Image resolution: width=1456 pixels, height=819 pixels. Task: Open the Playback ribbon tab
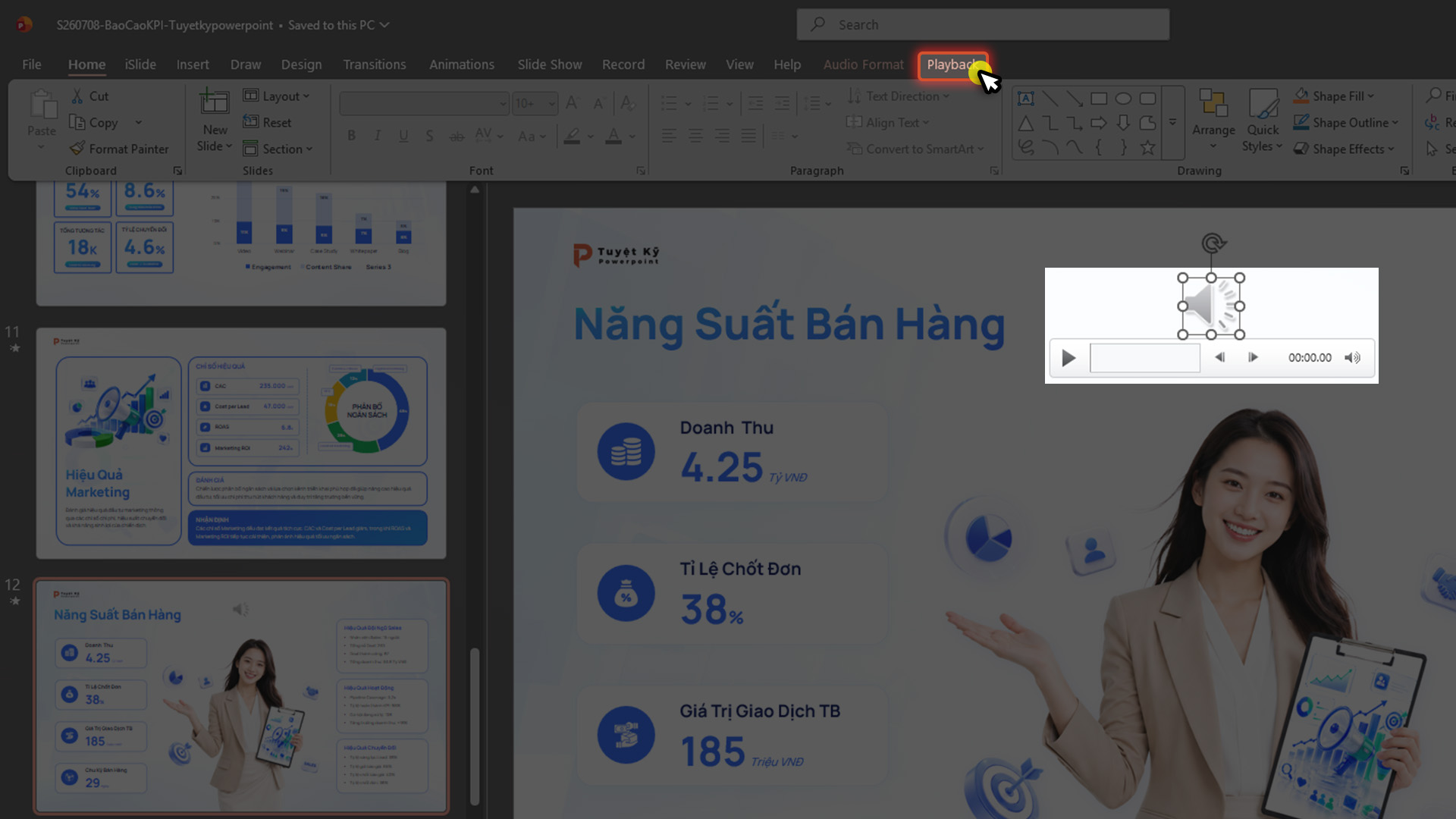point(952,65)
